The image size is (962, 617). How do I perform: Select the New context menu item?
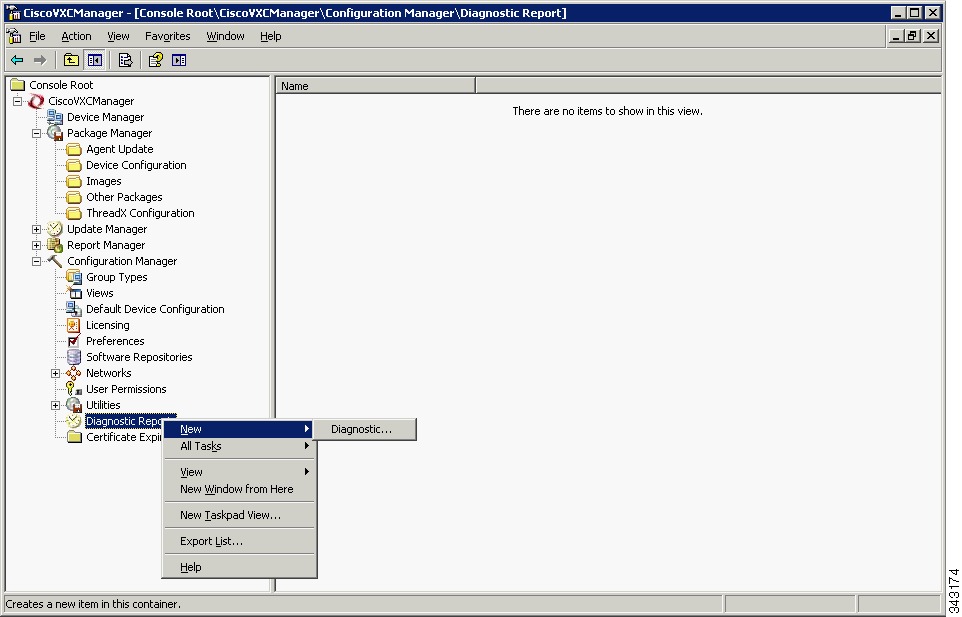(x=239, y=429)
